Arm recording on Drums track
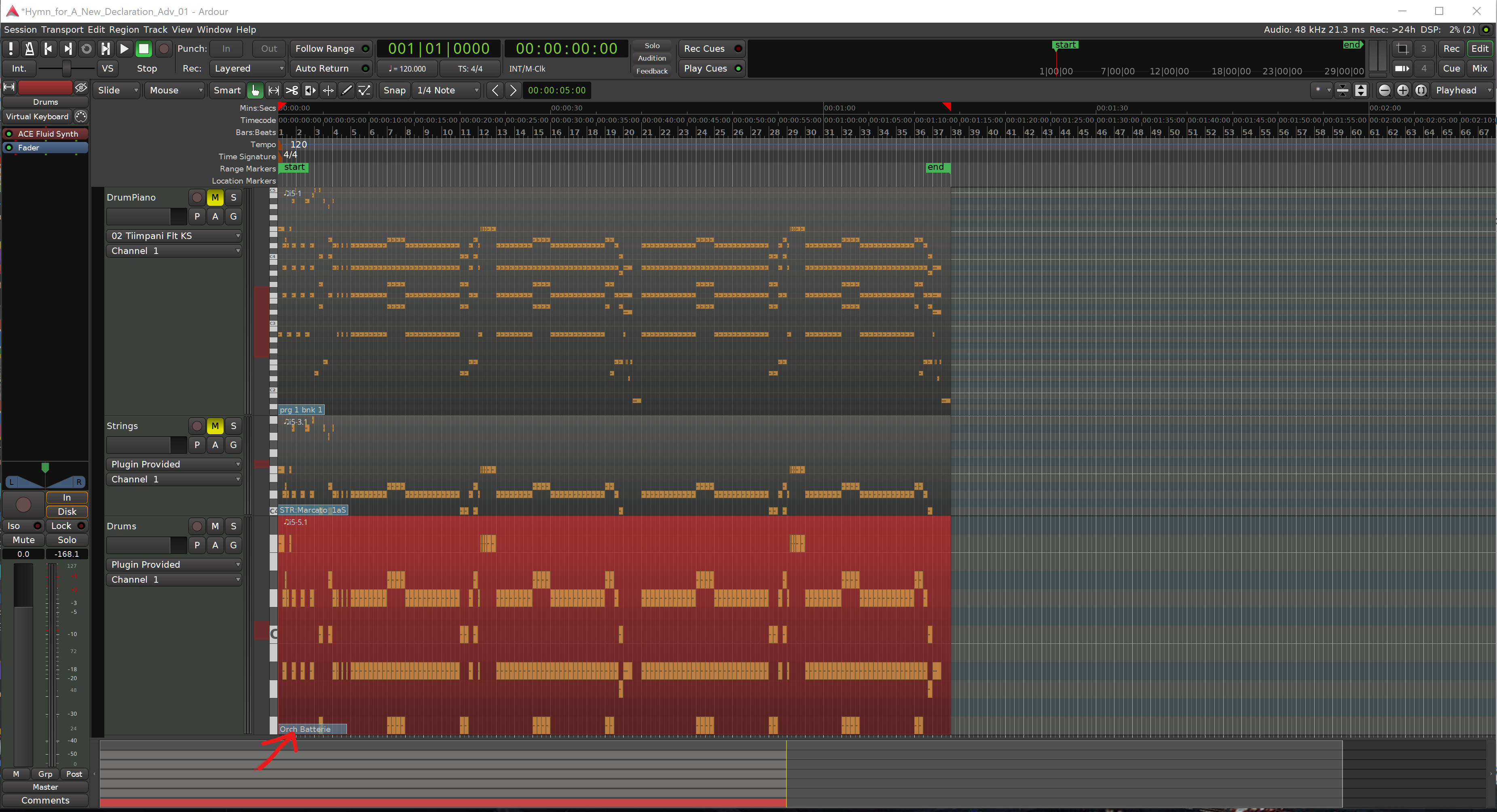The height and width of the screenshot is (812, 1497). pyautogui.click(x=197, y=526)
